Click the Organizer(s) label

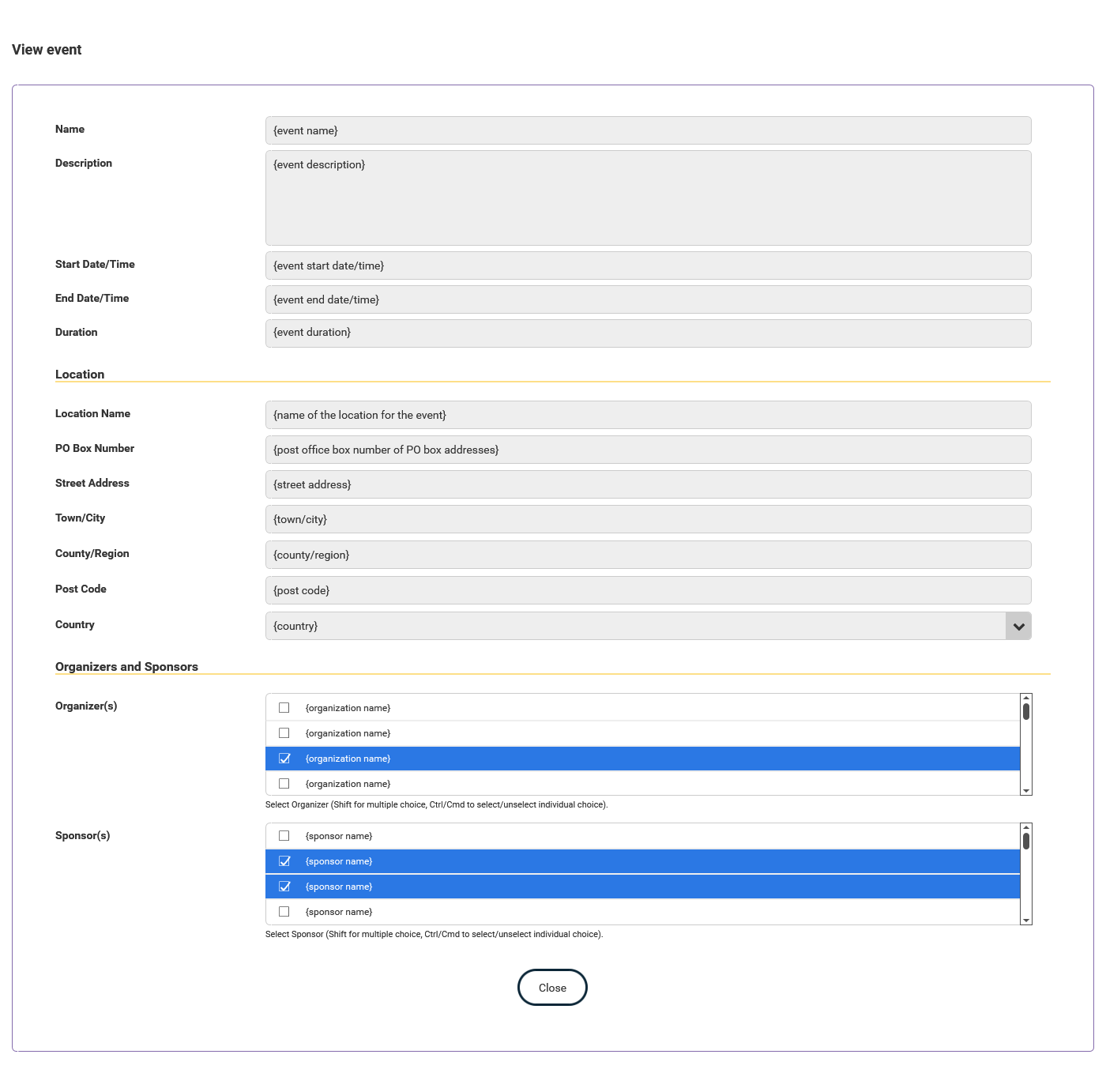click(x=86, y=706)
